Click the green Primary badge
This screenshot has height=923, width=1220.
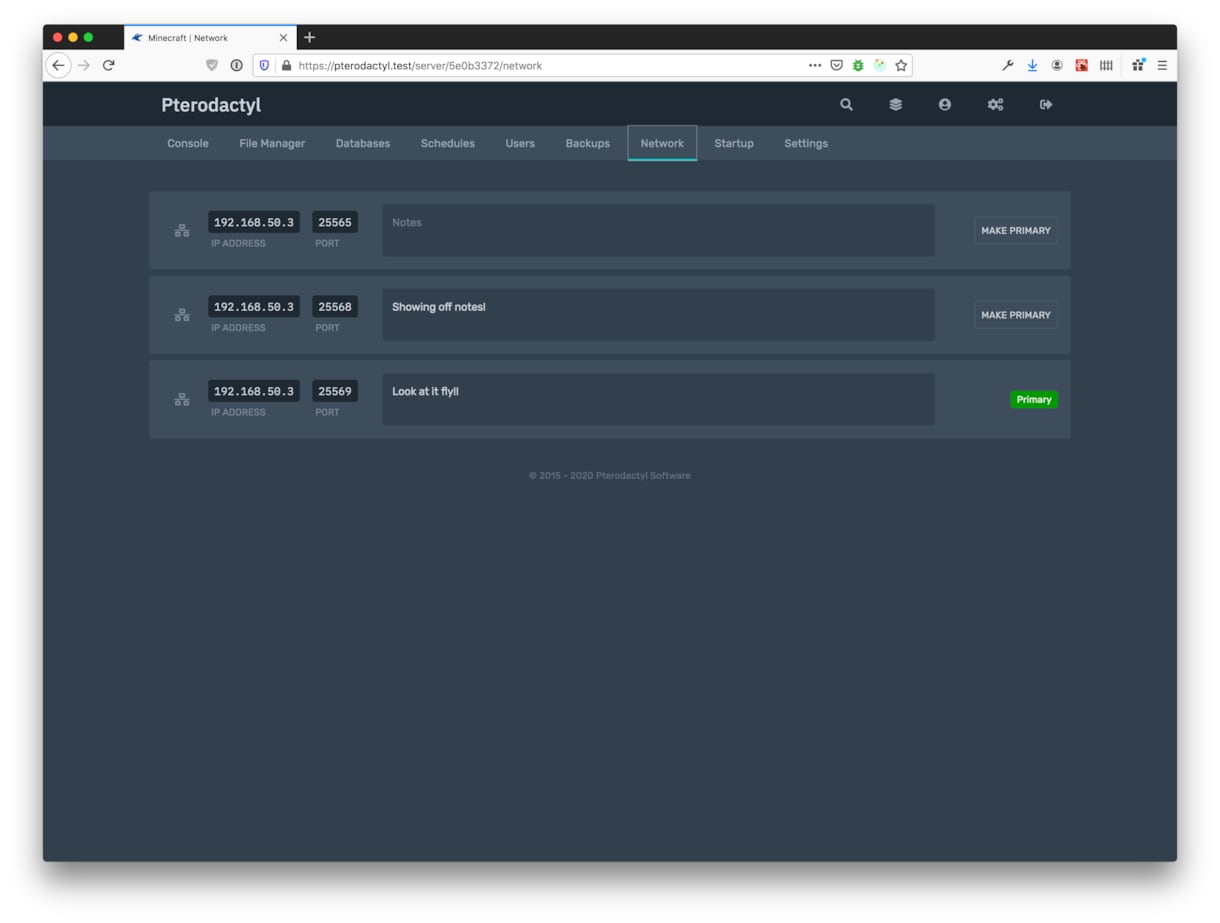pyautogui.click(x=1034, y=400)
